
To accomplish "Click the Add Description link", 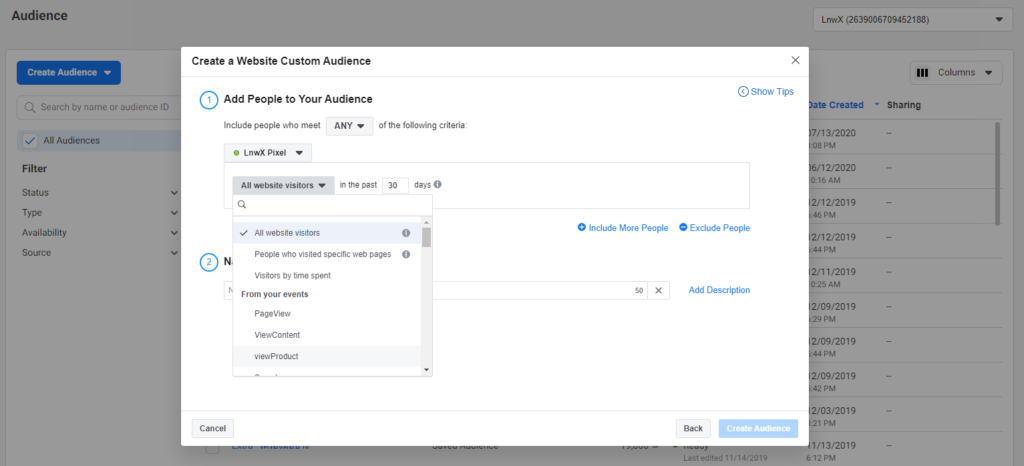I will [719, 290].
